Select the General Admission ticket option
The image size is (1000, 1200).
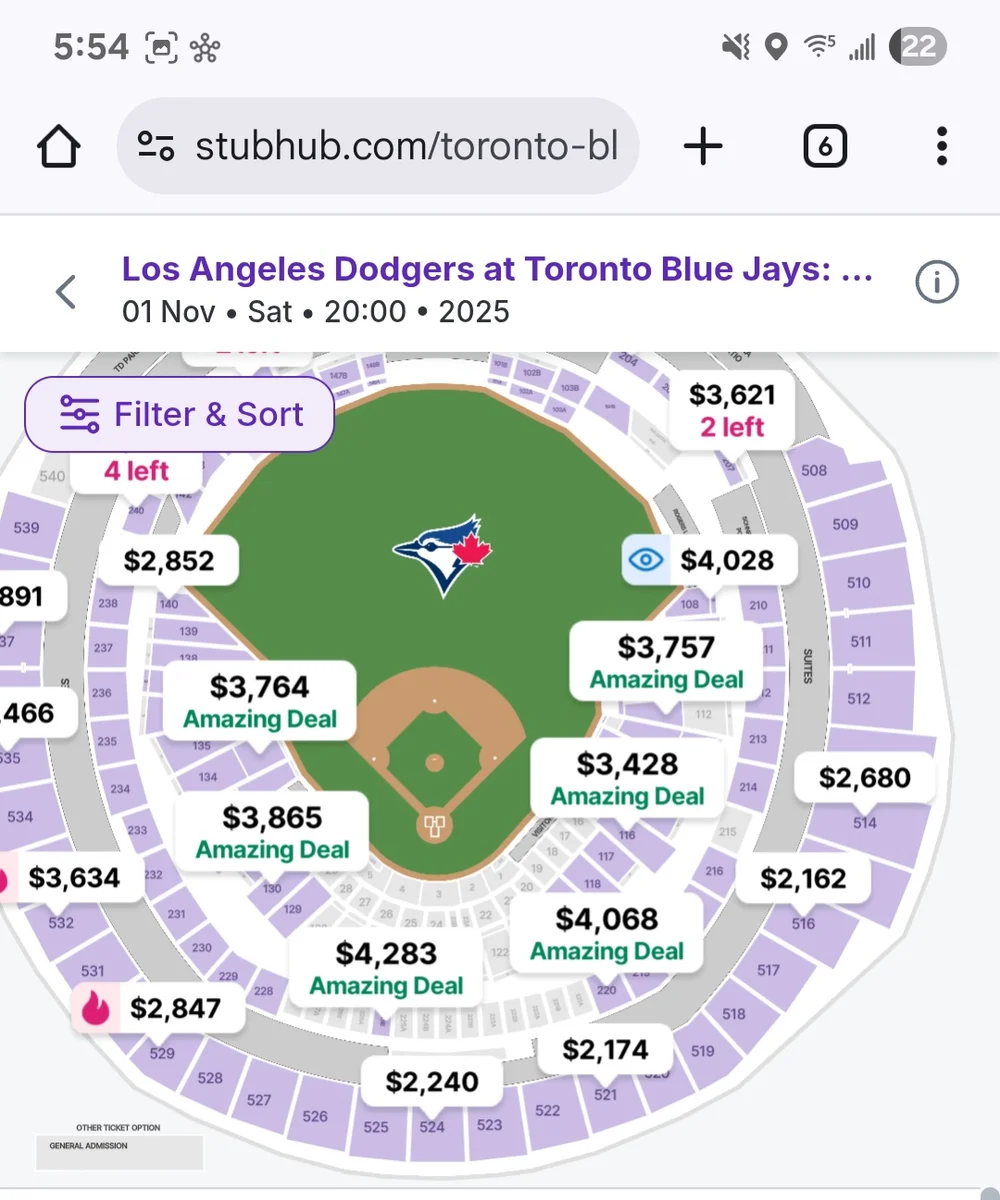pyautogui.click(x=120, y=1149)
